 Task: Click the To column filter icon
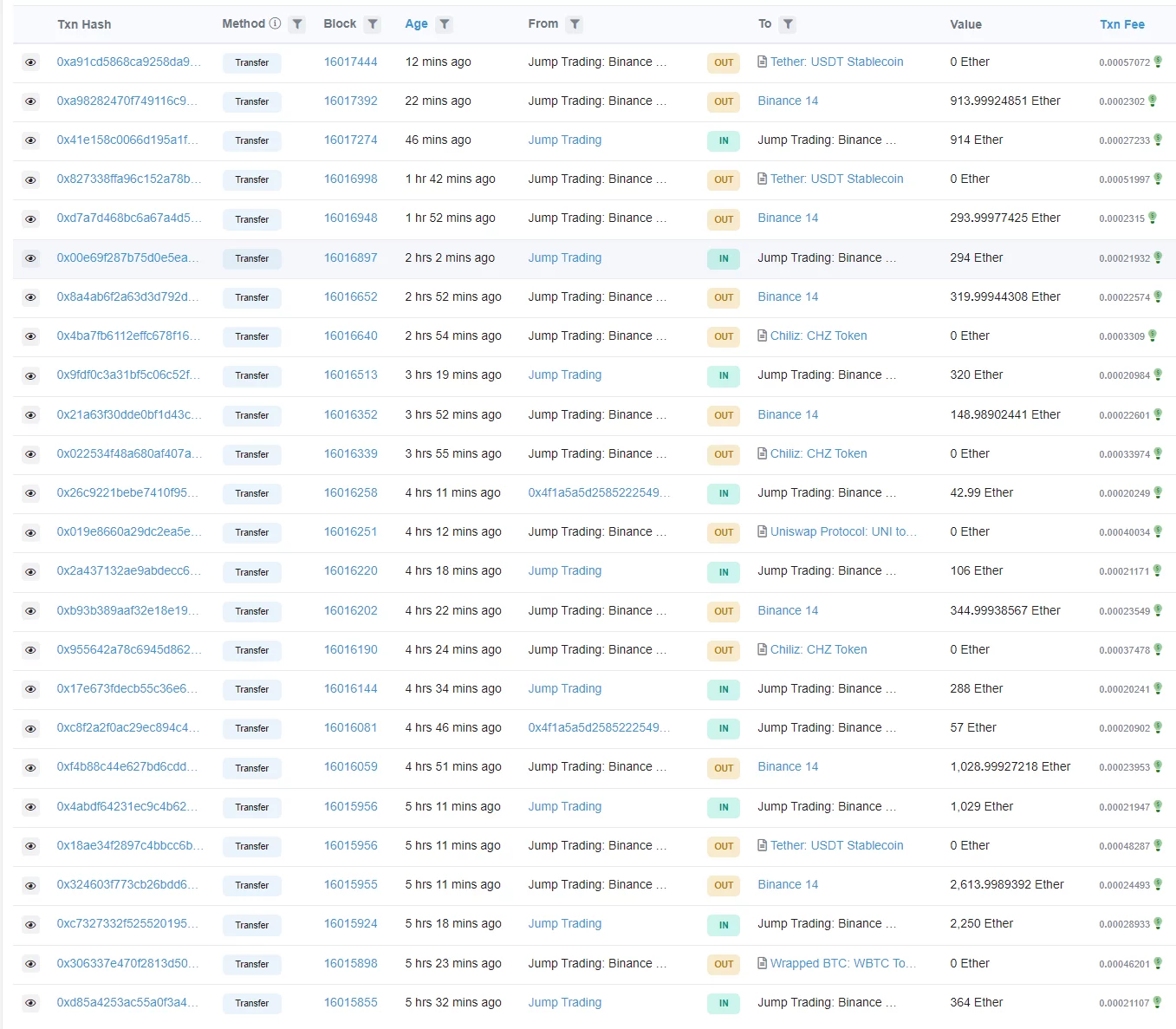[788, 24]
